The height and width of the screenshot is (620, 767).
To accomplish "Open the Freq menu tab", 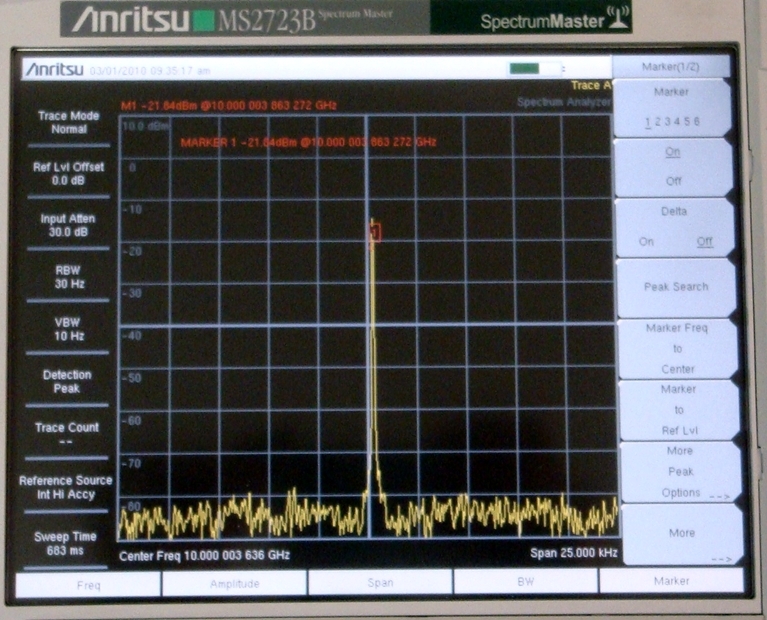I will click(88, 585).
